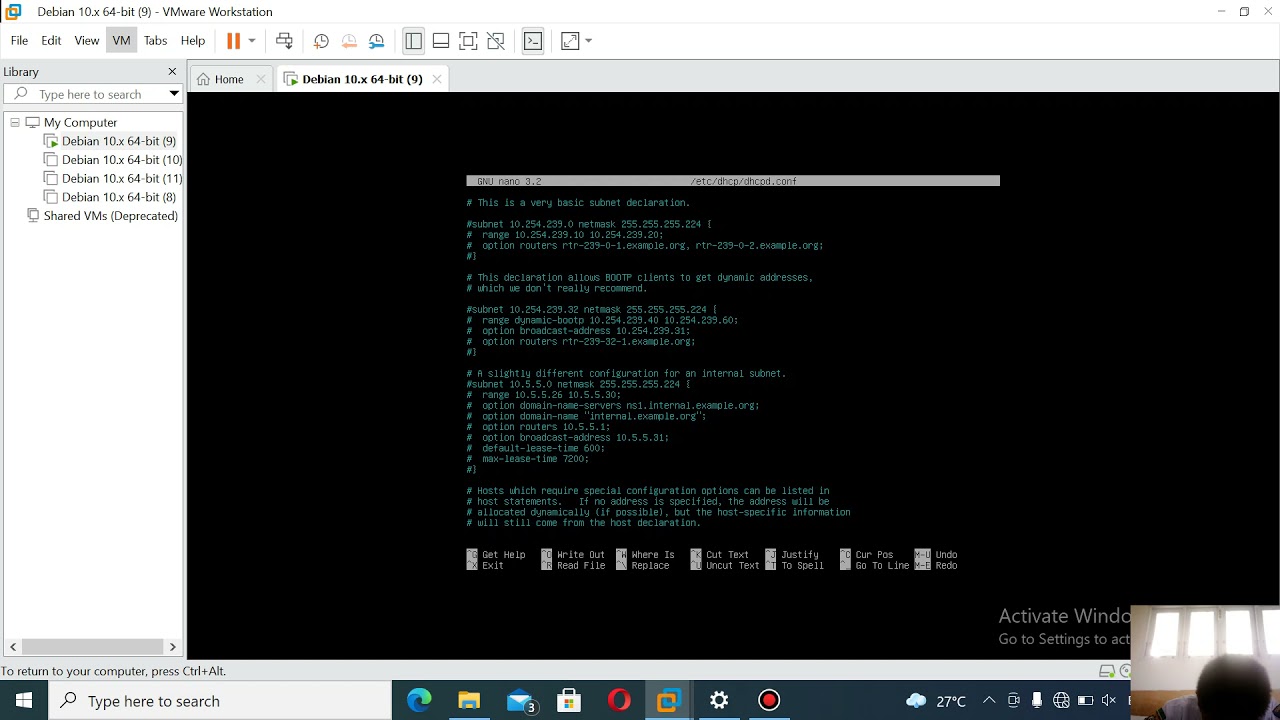Image resolution: width=1280 pixels, height=720 pixels.
Task: Click the 'Go To Line' nano shortcut label
Action: pos(882,566)
